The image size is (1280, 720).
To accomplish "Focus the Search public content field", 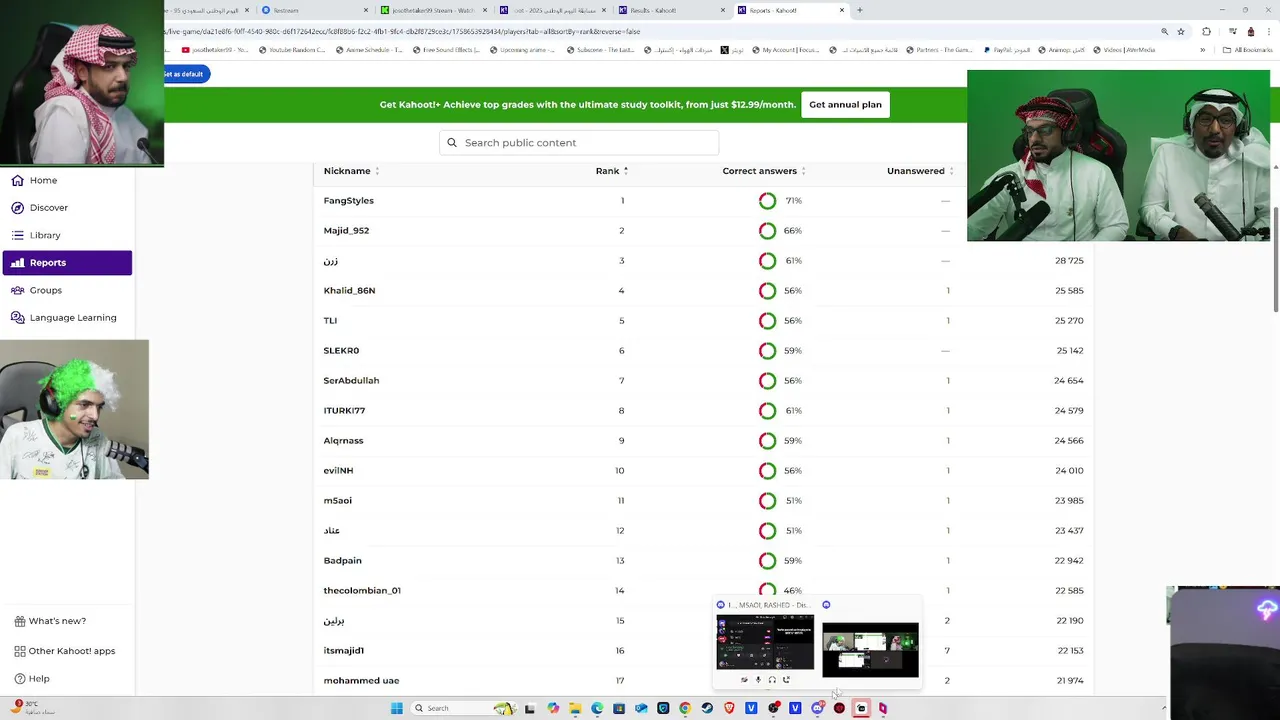I will coord(579,143).
